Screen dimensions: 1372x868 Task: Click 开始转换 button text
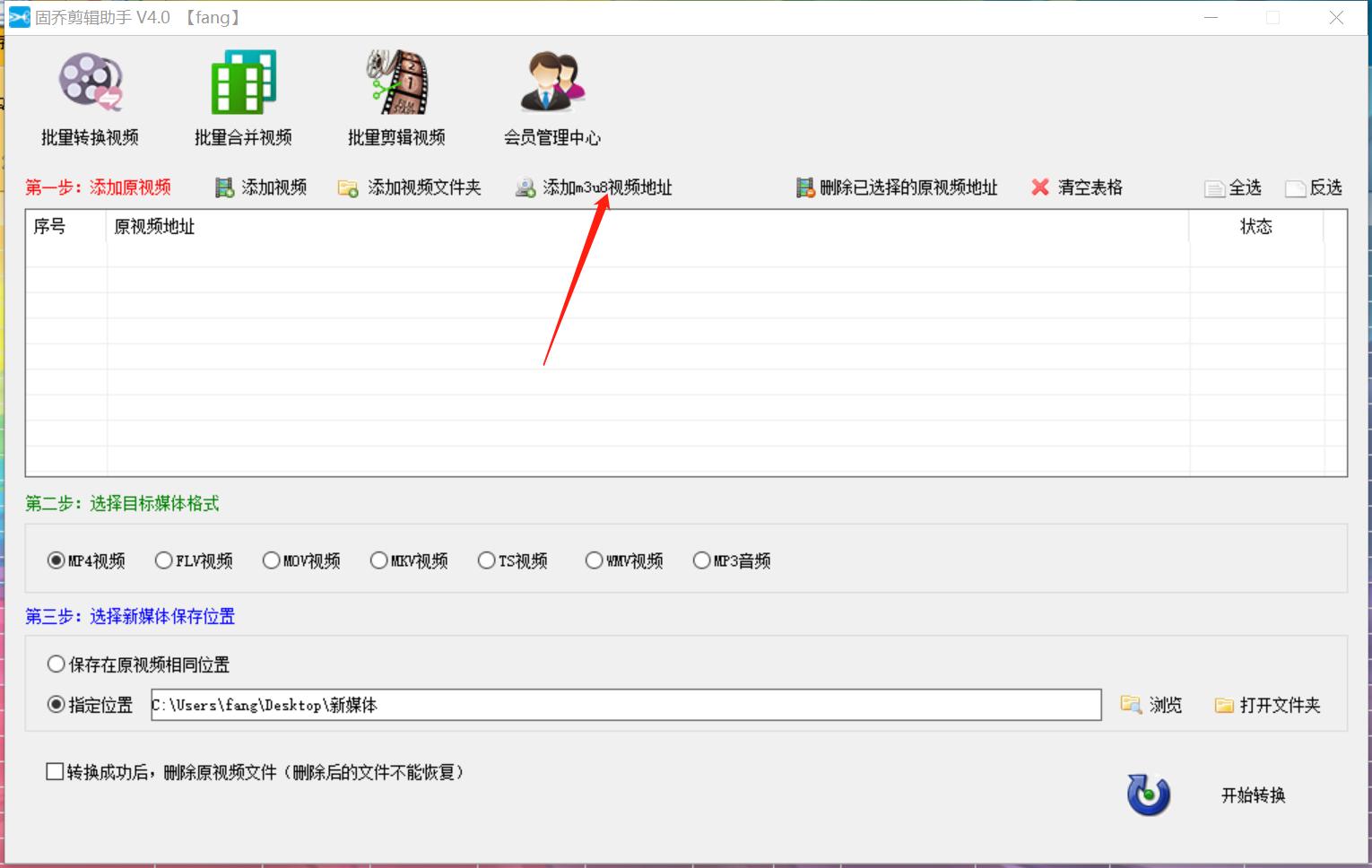point(1254,795)
